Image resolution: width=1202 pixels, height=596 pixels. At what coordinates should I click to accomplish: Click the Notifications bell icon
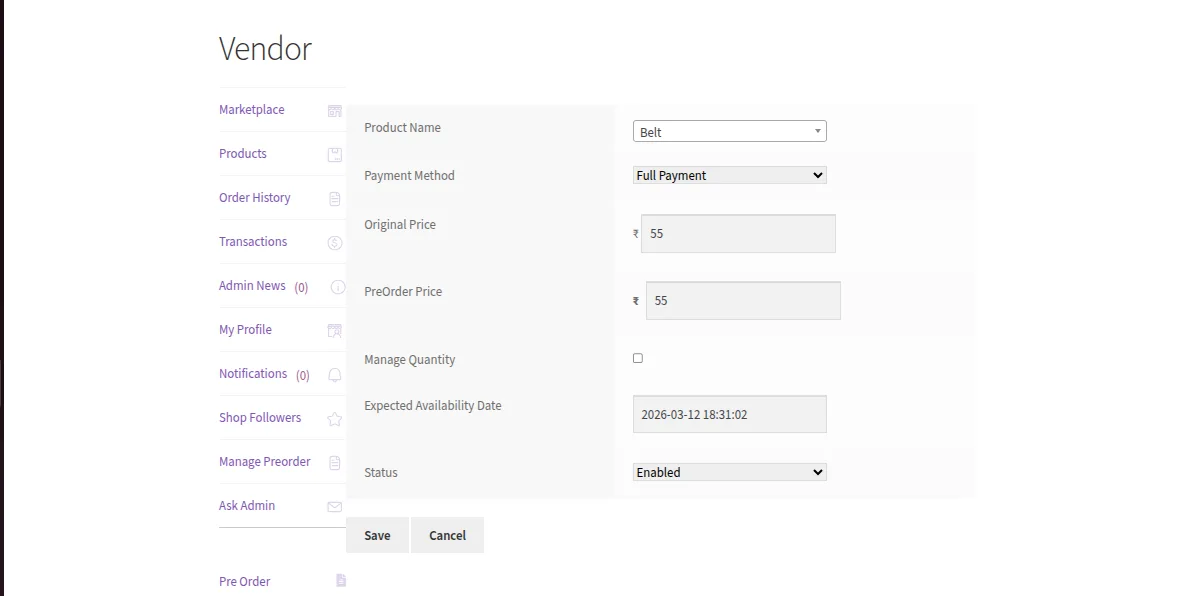tap(335, 375)
